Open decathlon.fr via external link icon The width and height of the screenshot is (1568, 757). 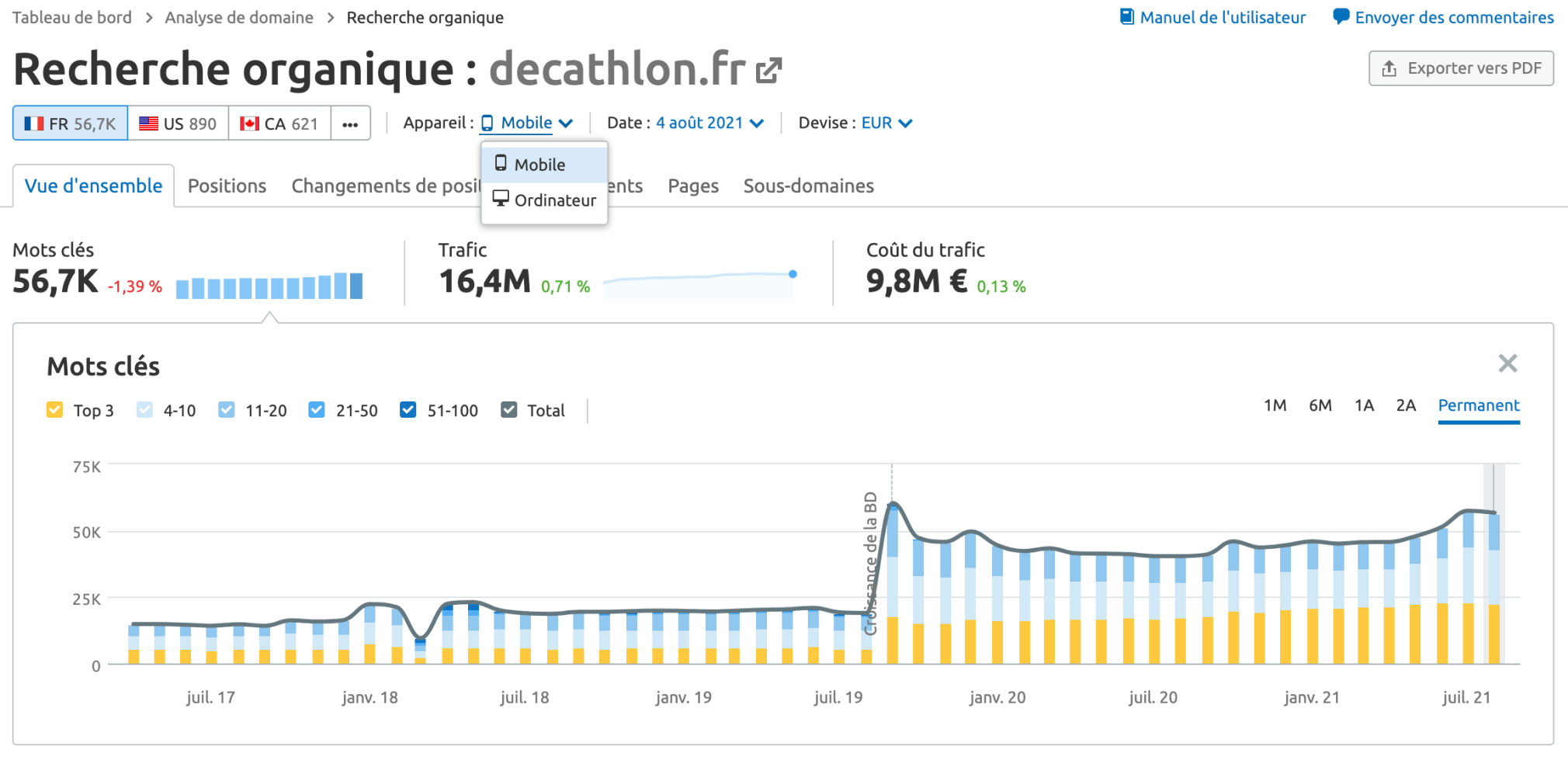click(768, 68)
